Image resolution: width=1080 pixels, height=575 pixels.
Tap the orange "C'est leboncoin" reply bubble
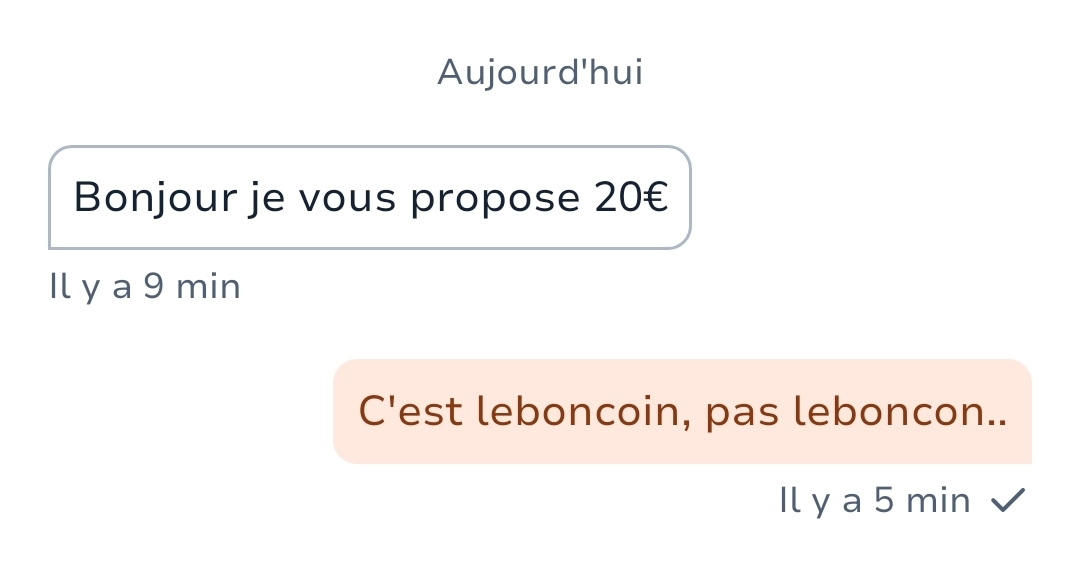(682, 412)
